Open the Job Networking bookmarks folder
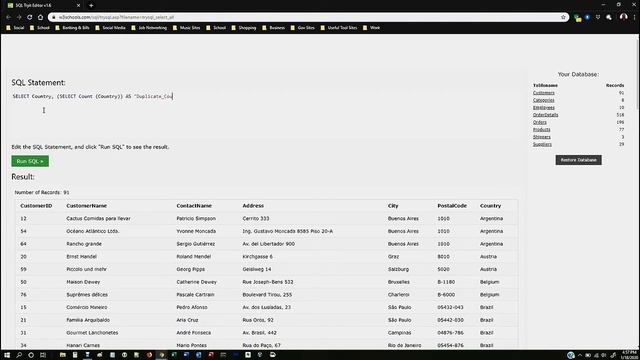This screenshot has width=640, height=360. 149,28
